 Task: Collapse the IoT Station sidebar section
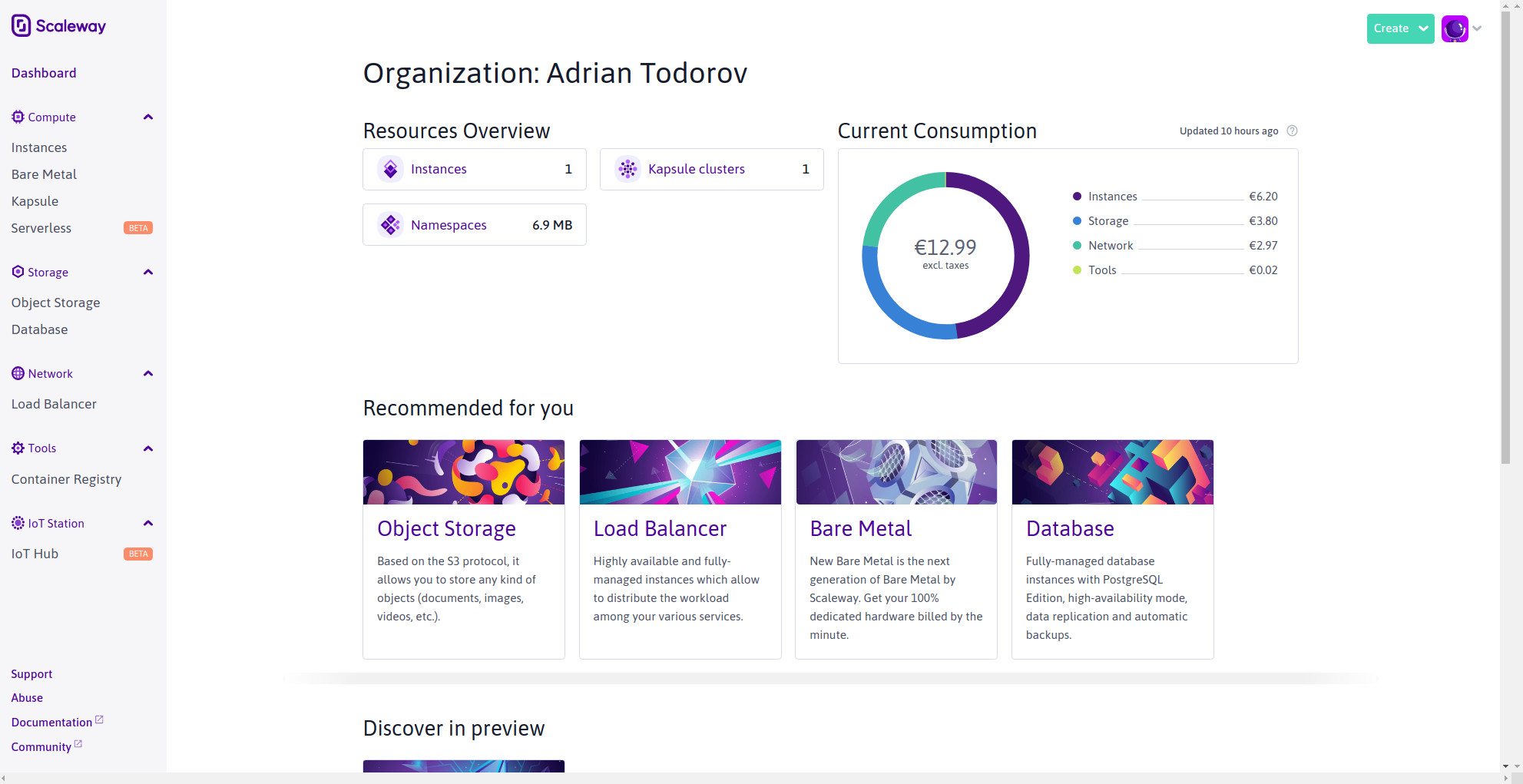coord(148,523)
